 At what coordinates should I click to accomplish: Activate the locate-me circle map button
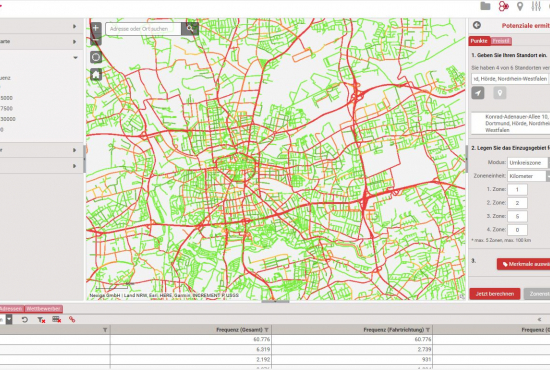point(96,57)
